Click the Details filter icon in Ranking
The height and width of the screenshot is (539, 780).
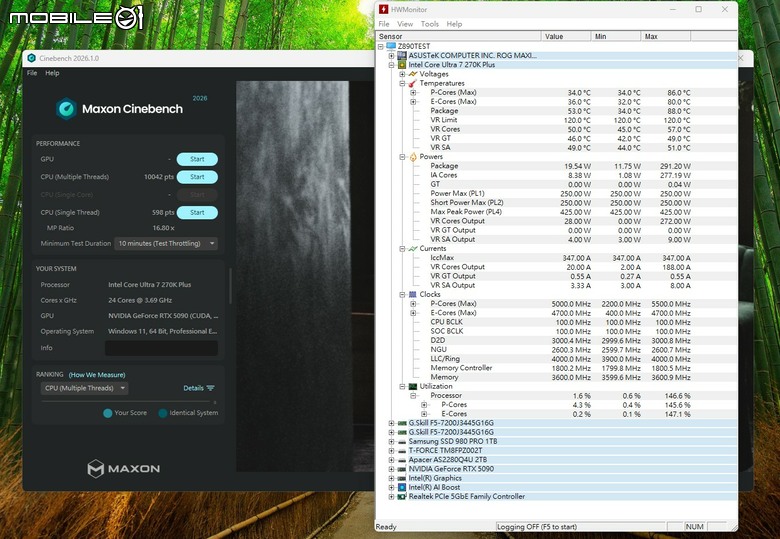pyautogui.click(x=210, y=388)
